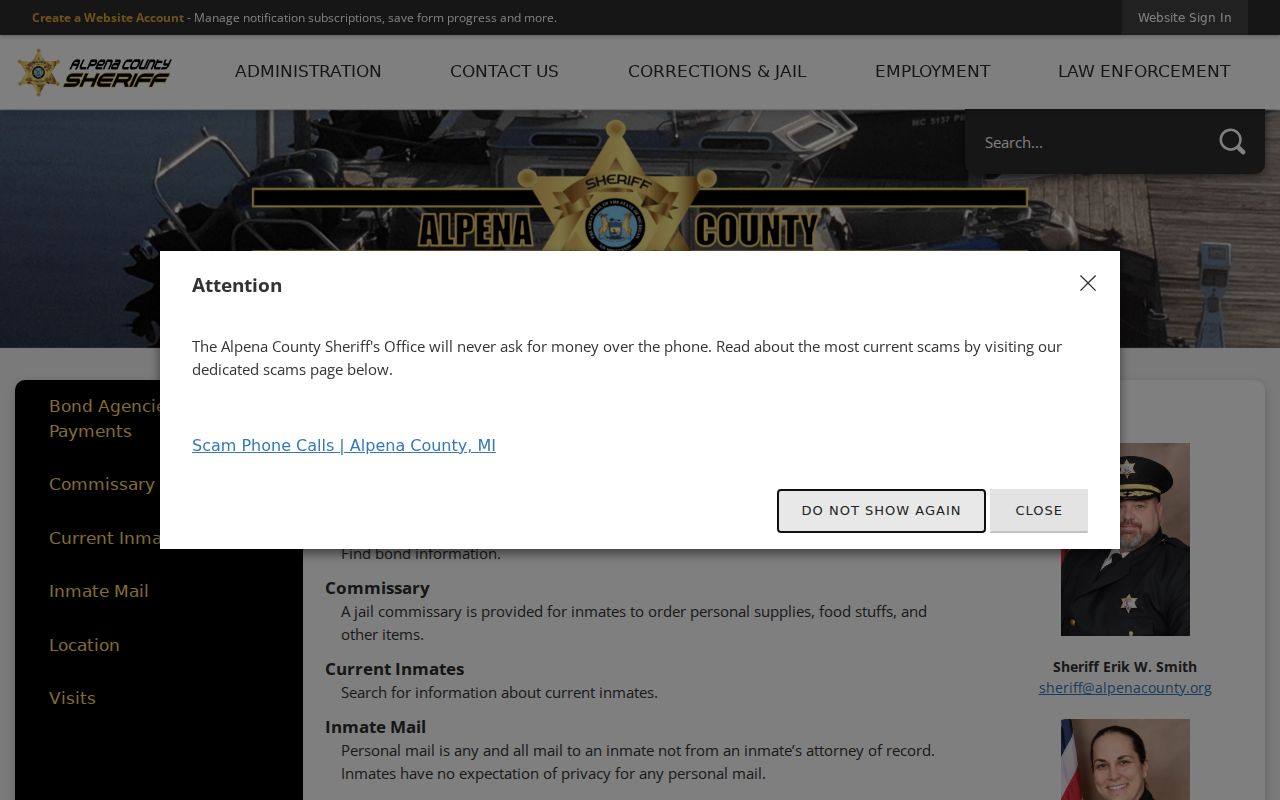This screenshot has height=800, width=1280.
Task: Open Bond Agencies Payments in the sidebar
Action: (105, 418)
